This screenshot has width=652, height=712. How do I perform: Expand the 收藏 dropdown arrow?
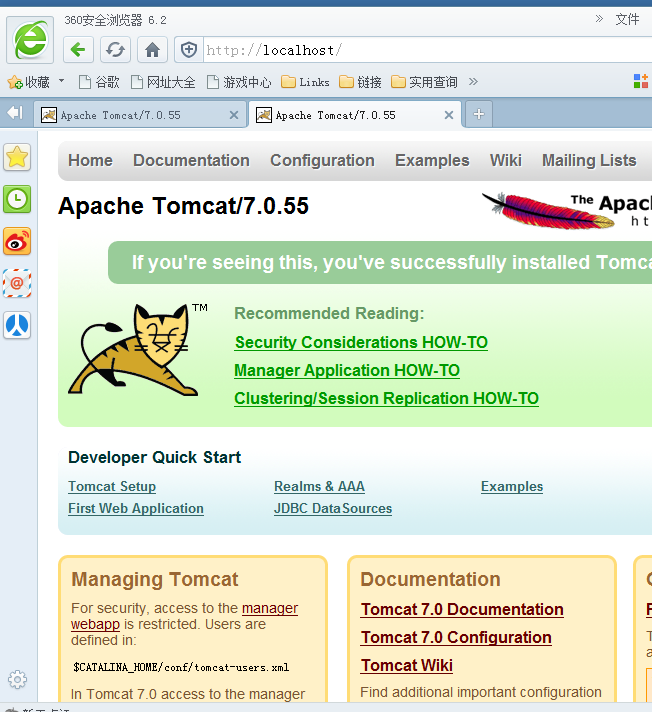[x=61, y=81]
